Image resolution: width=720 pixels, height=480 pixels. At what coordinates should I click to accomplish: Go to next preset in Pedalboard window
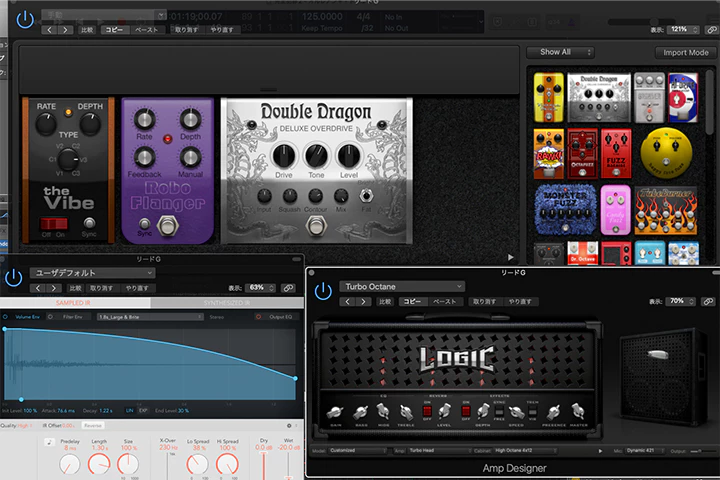(65, 30)
